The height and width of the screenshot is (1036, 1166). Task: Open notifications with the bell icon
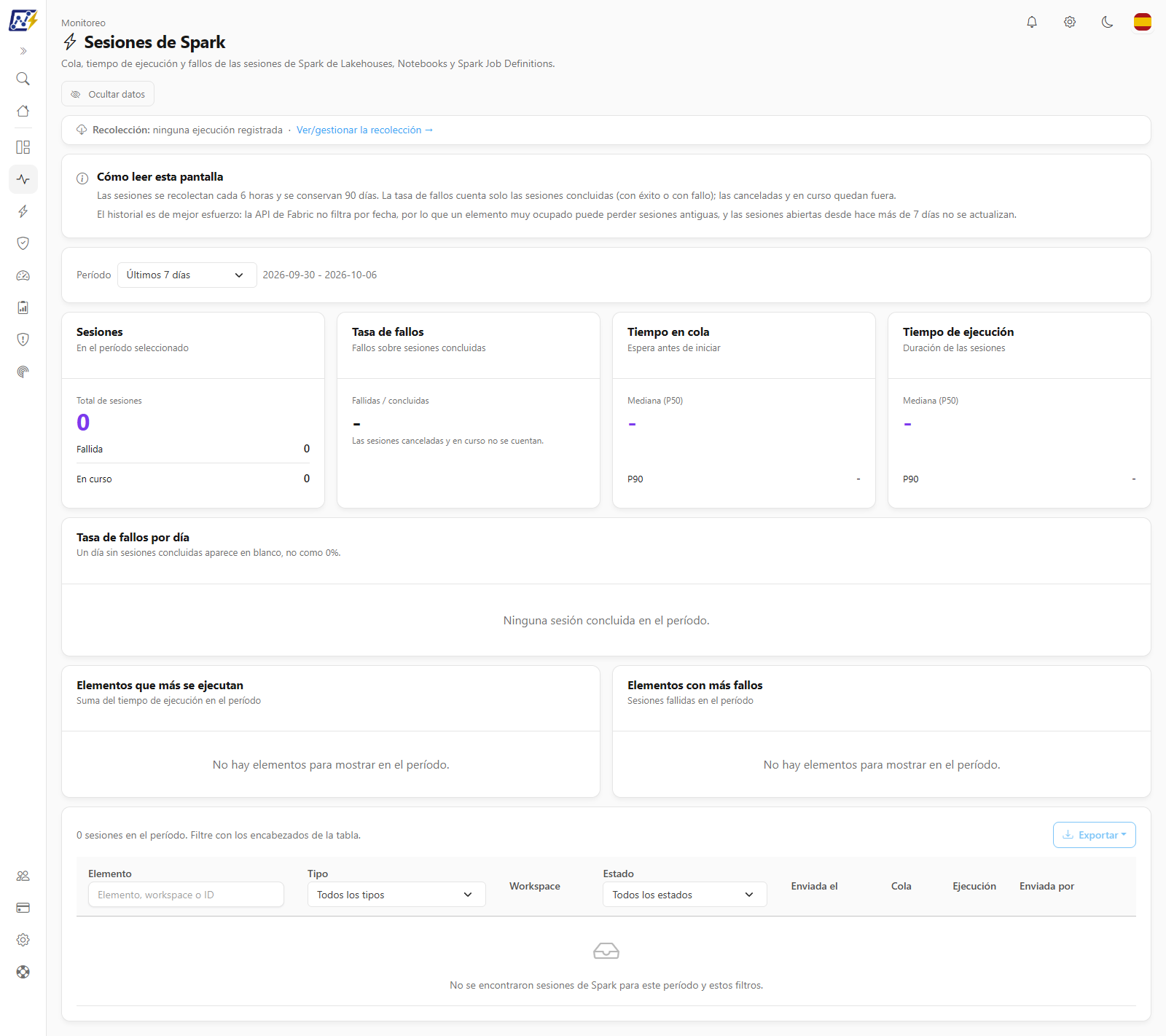1032,22
